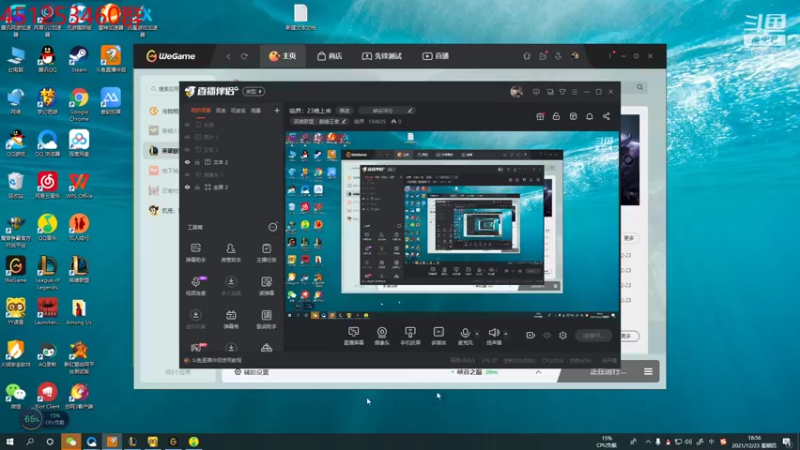The height and width of the screenshot is (450, 800).
Task: Edit 英雄联盟 · 最强王者 category selector
Action: [x=319, y=121]
